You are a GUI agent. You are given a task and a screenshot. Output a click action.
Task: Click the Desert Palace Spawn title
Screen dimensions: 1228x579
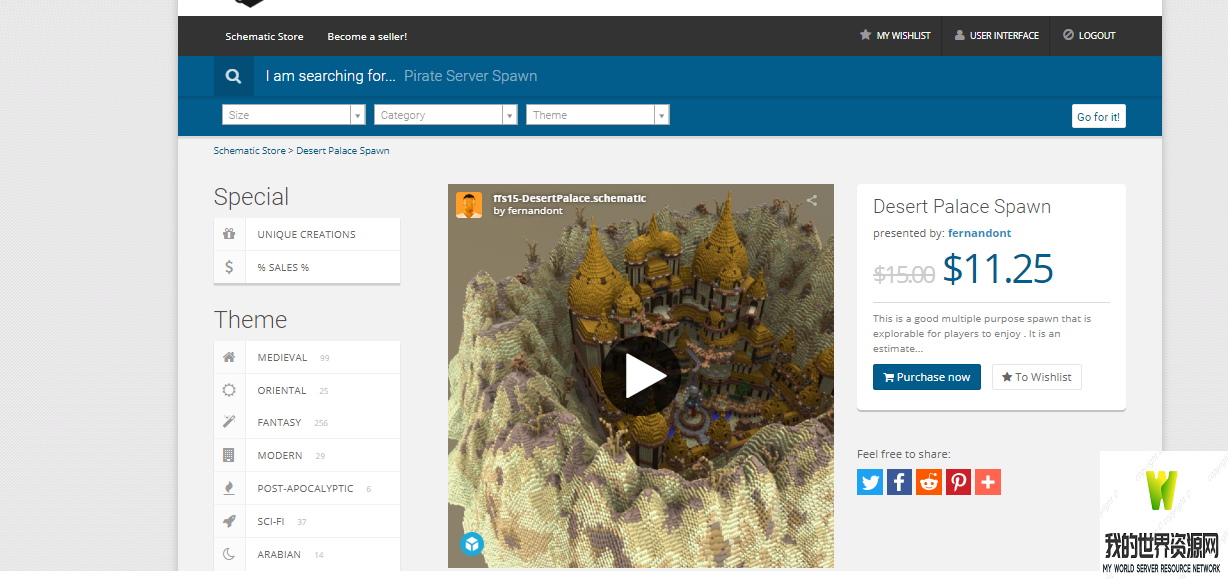pos(962,207)
